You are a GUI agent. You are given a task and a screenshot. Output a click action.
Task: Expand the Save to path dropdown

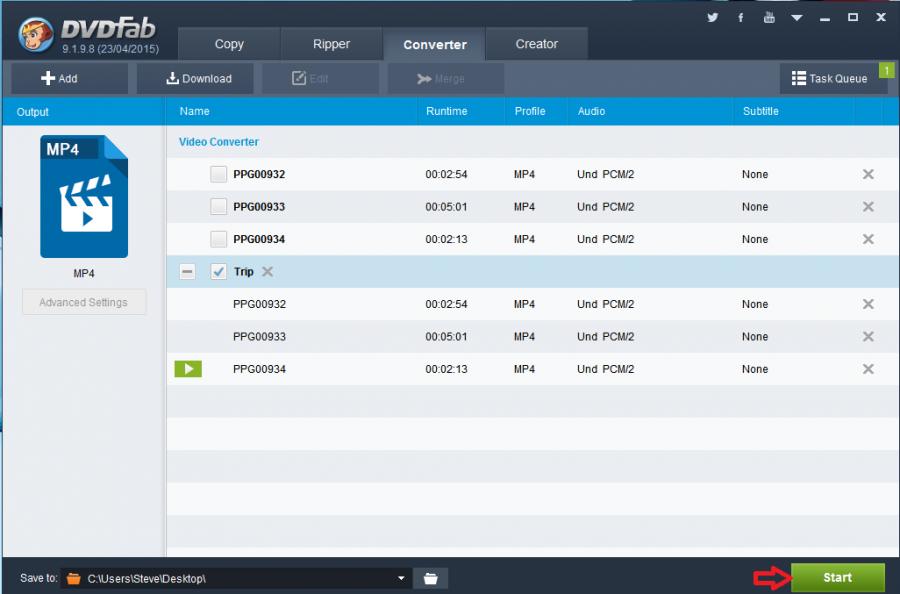point(401,578)
